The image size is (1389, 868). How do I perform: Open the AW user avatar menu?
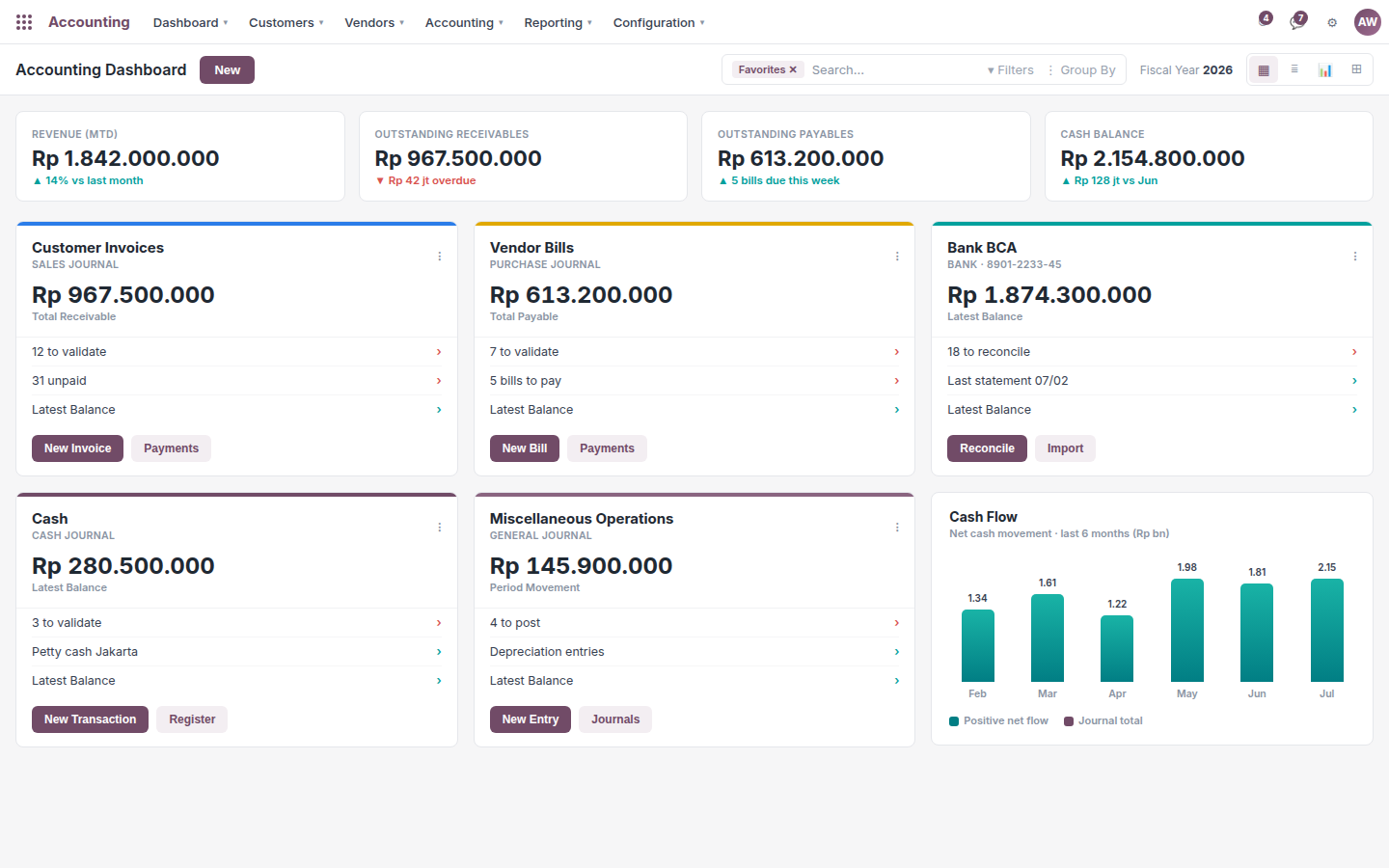pyautogui.click(x=1368, y=22)
